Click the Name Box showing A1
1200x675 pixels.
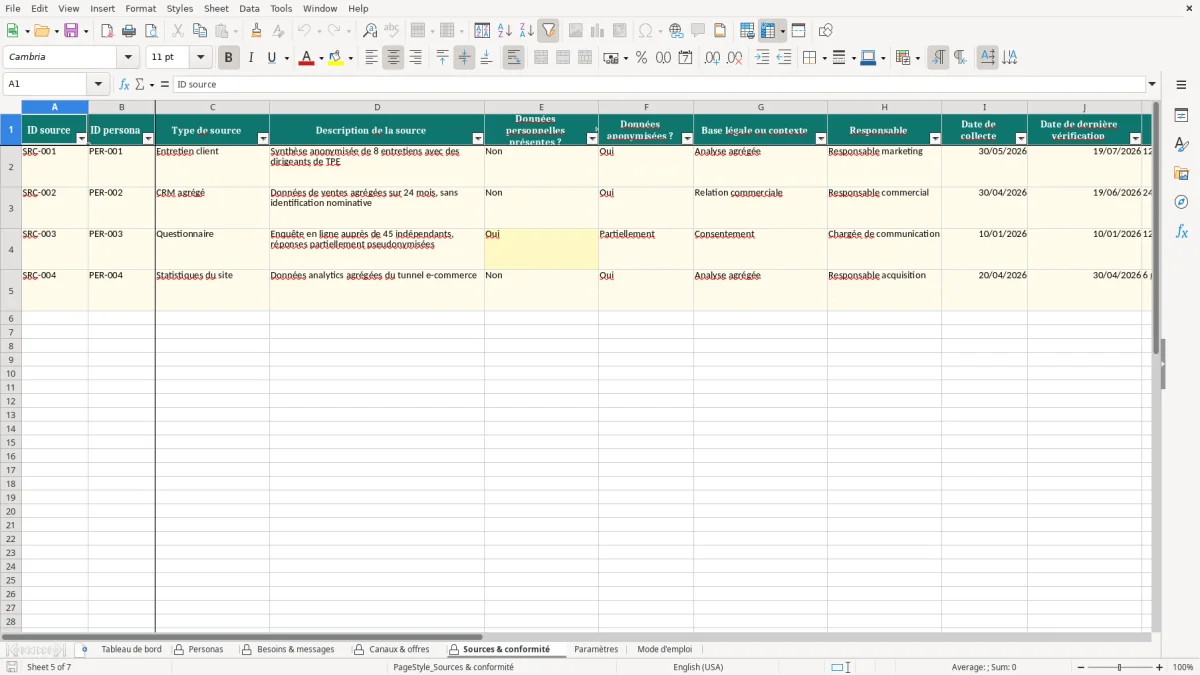[45, 85]
